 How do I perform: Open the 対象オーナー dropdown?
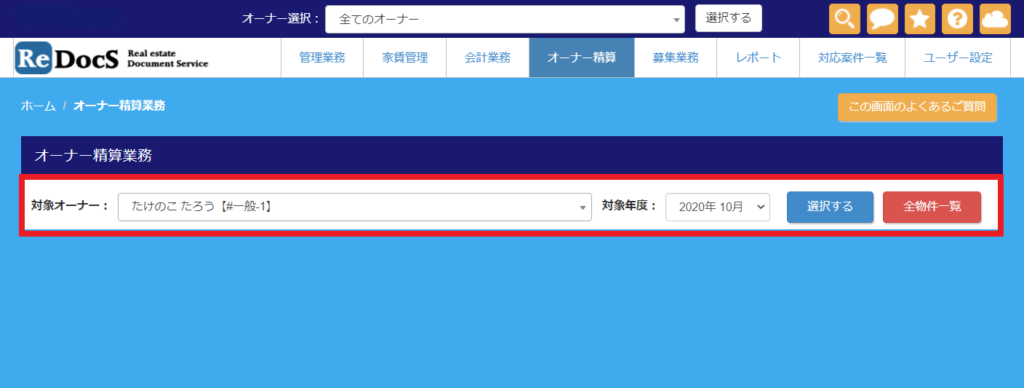point(355,207)
